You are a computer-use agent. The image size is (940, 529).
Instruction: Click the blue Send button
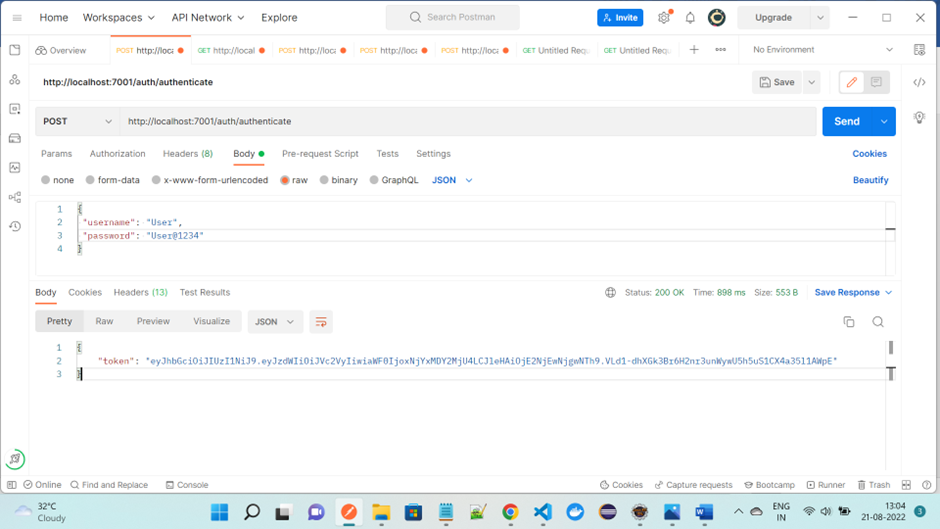point(847,121)
